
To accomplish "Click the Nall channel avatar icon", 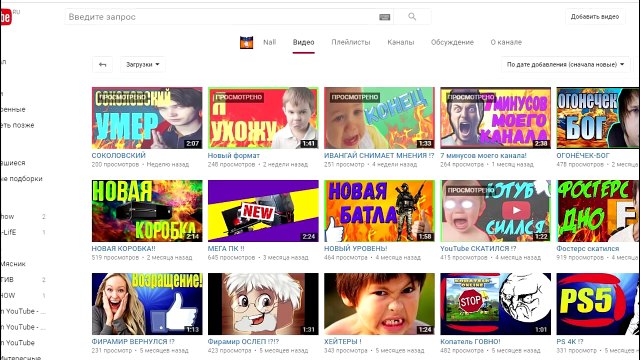I will click(x=247, y=42).
